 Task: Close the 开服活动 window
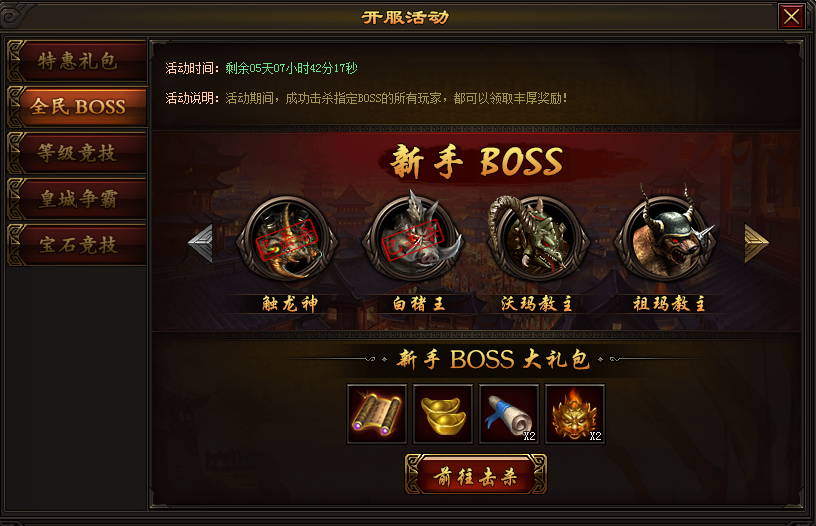792,17
